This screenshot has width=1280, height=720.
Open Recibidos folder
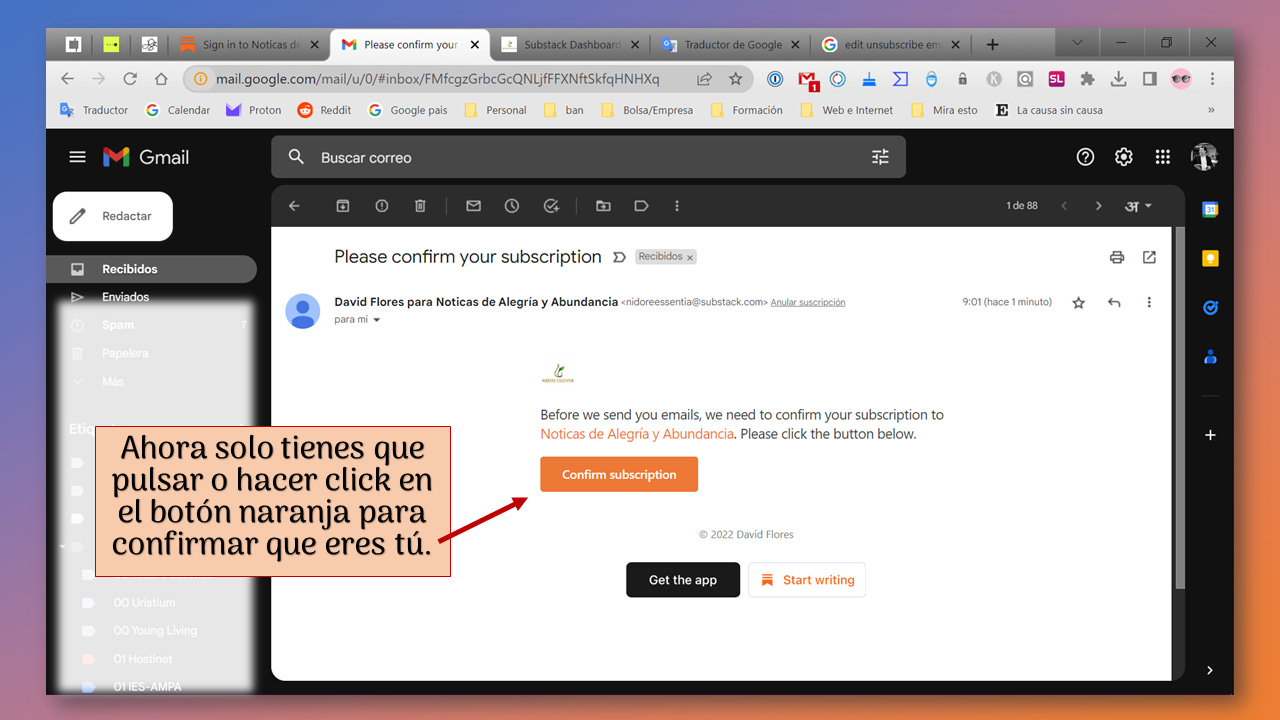[x=151, y=269]
